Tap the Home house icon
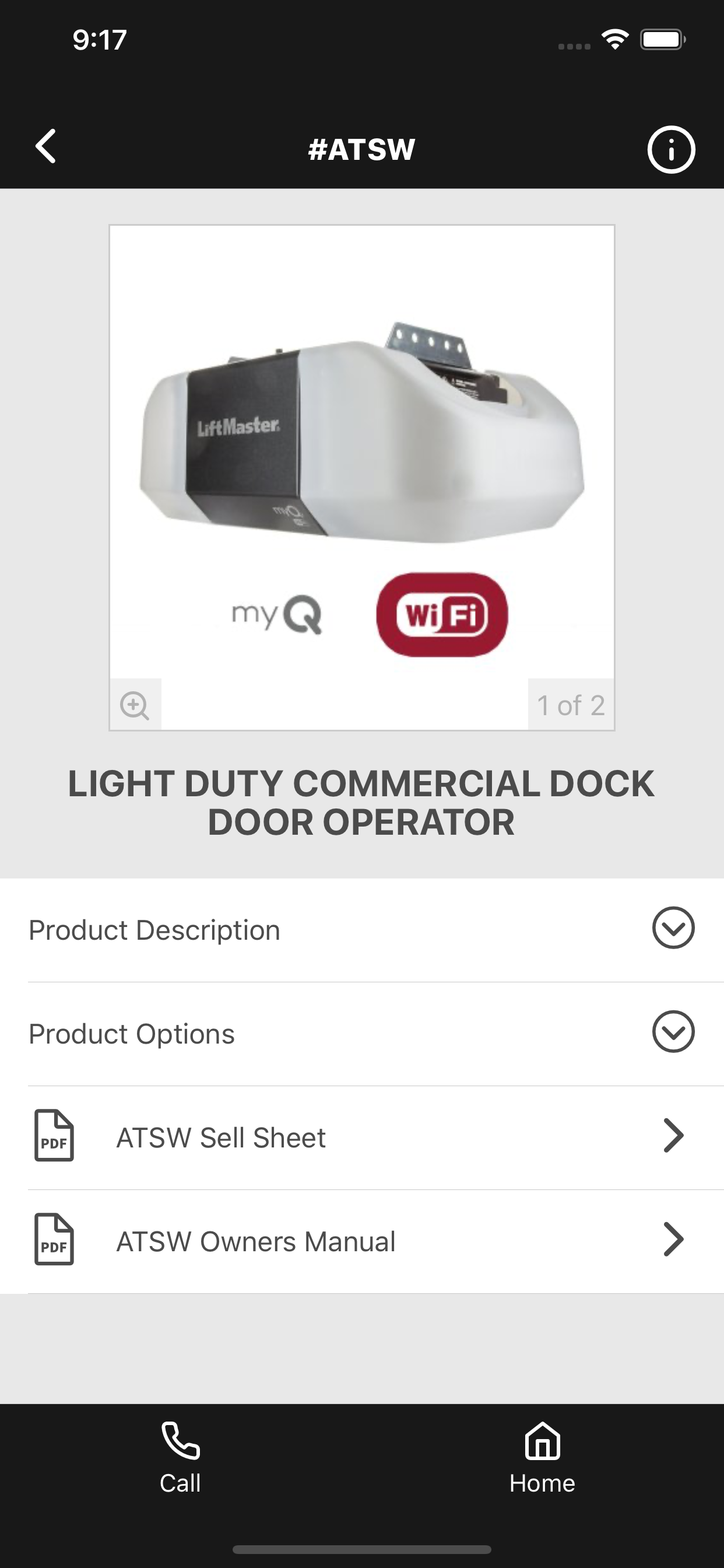724x1568 pixels. pos(542,1440)
